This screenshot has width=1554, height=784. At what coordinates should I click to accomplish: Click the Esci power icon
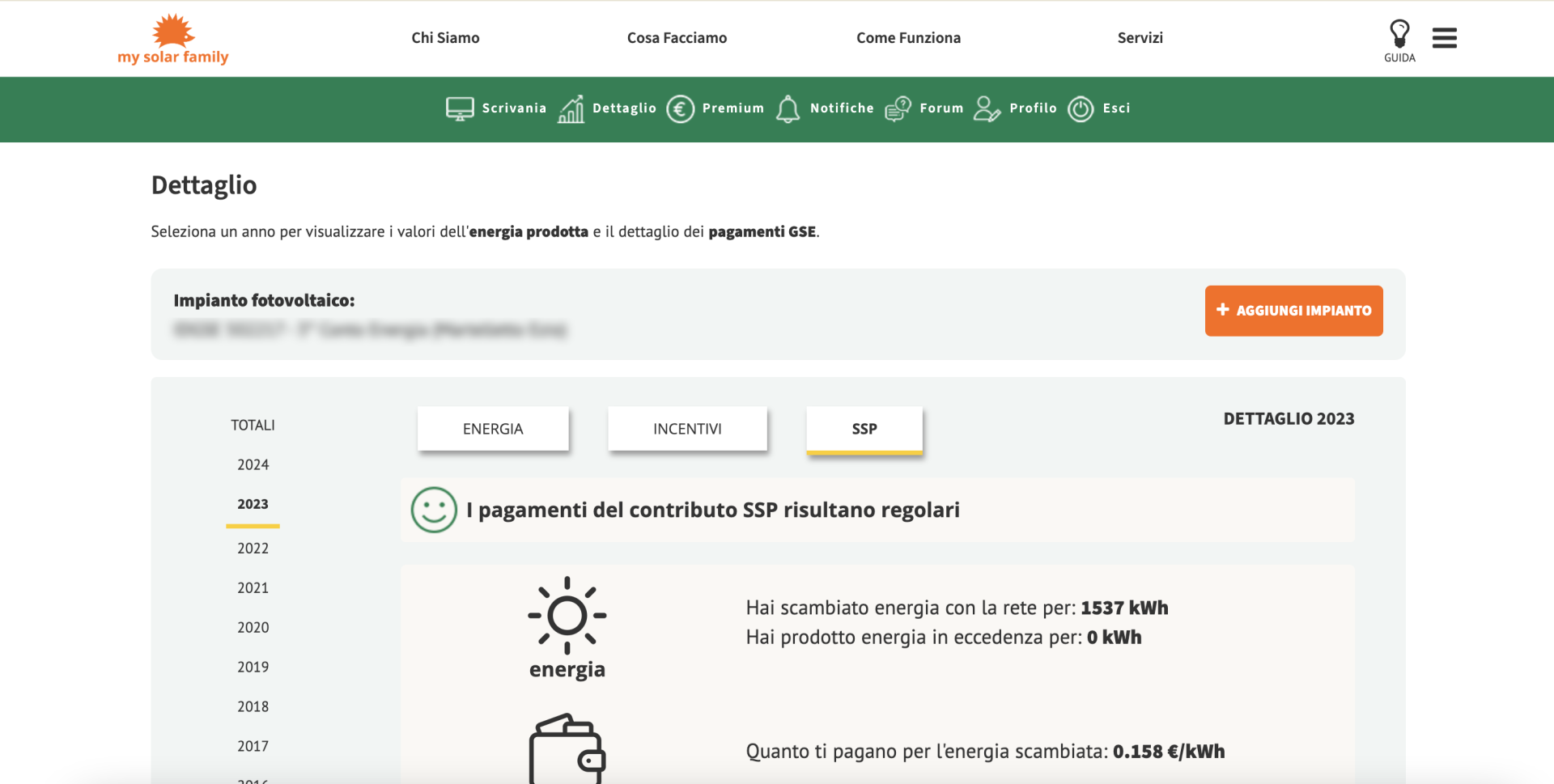(1081, 108)
